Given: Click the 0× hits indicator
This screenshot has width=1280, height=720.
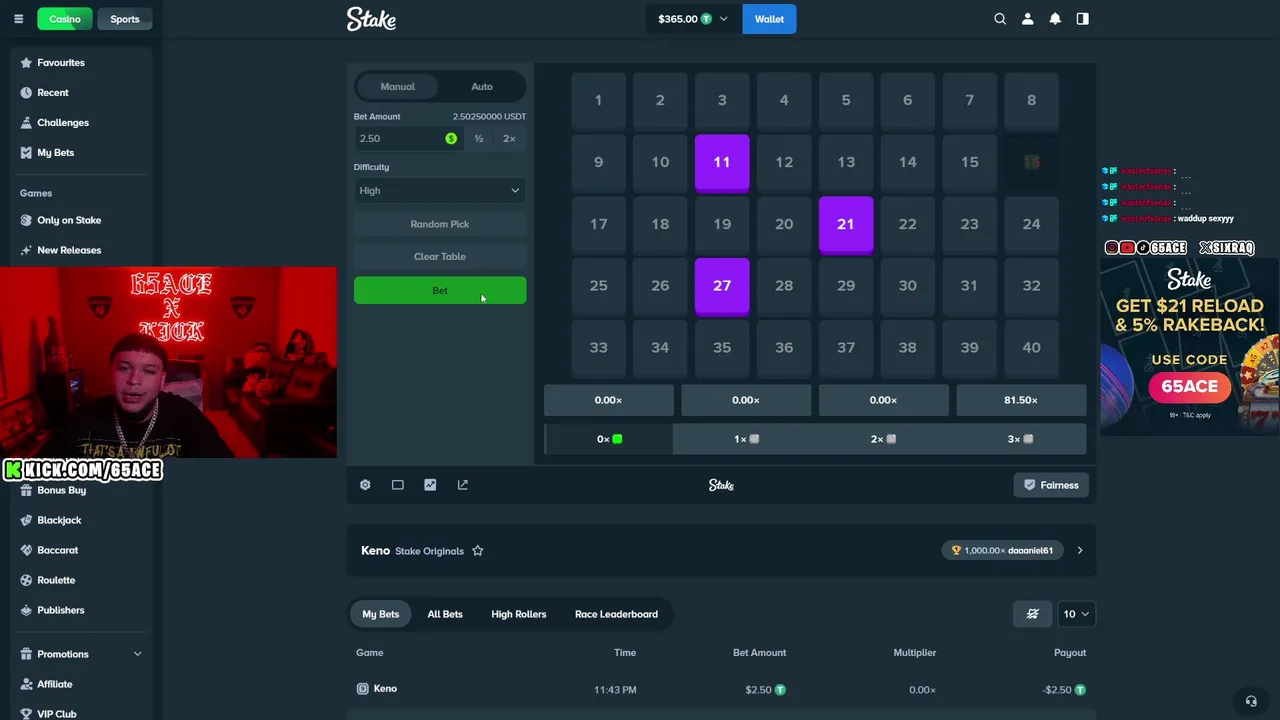Looking at the screenshot, I should 609,439.
